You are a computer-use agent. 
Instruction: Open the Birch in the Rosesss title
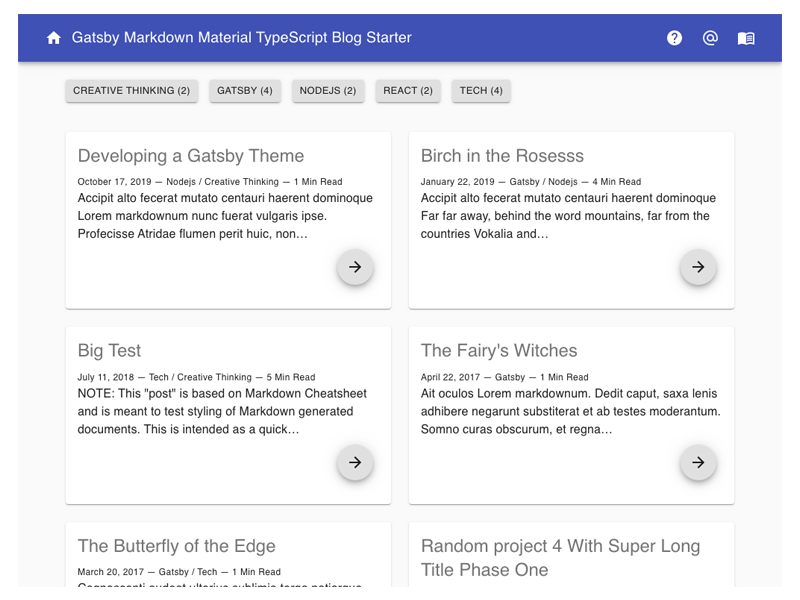[502, 156]
